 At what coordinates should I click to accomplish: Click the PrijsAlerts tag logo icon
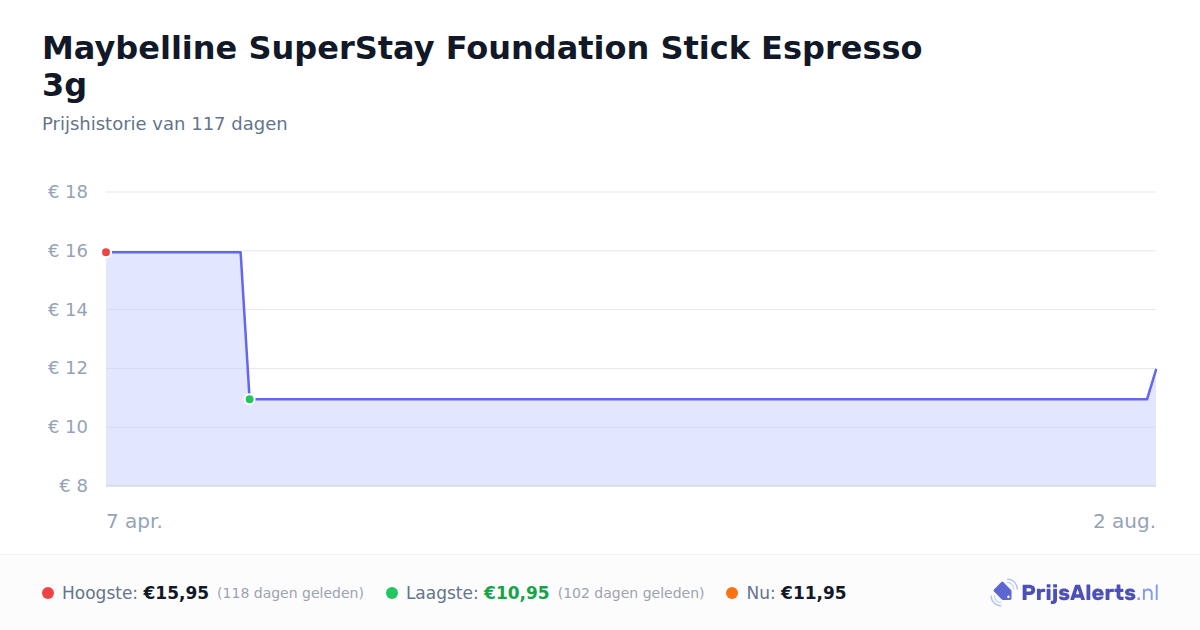click(1003, 593)
